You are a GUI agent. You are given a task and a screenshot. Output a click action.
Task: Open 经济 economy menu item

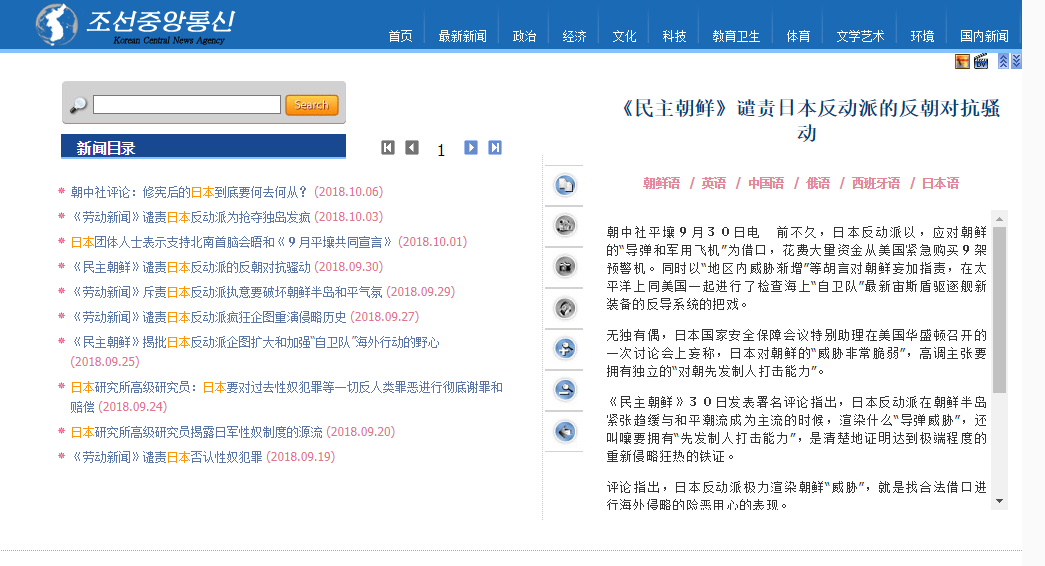click(x=574, y=36)
